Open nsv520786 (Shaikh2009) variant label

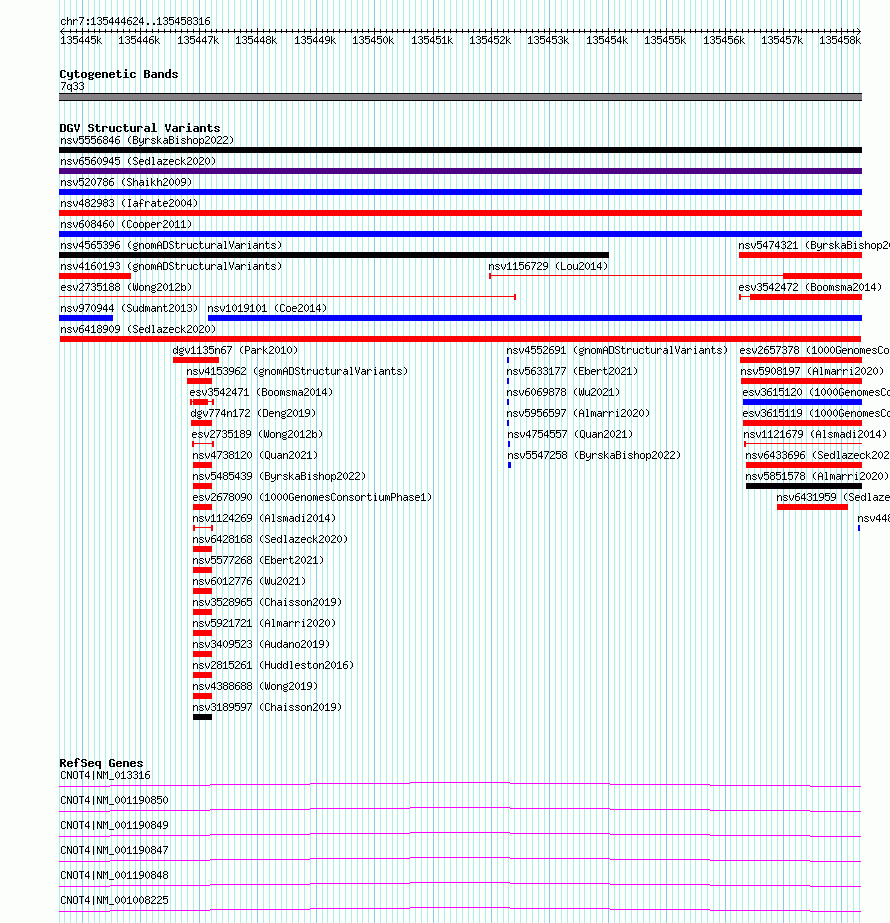pyautogui.click(x=126, y=182)
